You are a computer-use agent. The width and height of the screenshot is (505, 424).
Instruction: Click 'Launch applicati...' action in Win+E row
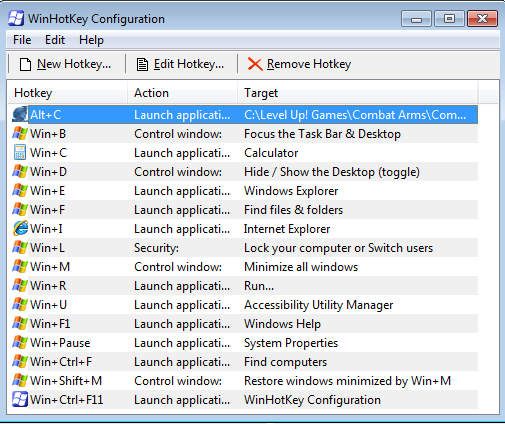point(182,191)
